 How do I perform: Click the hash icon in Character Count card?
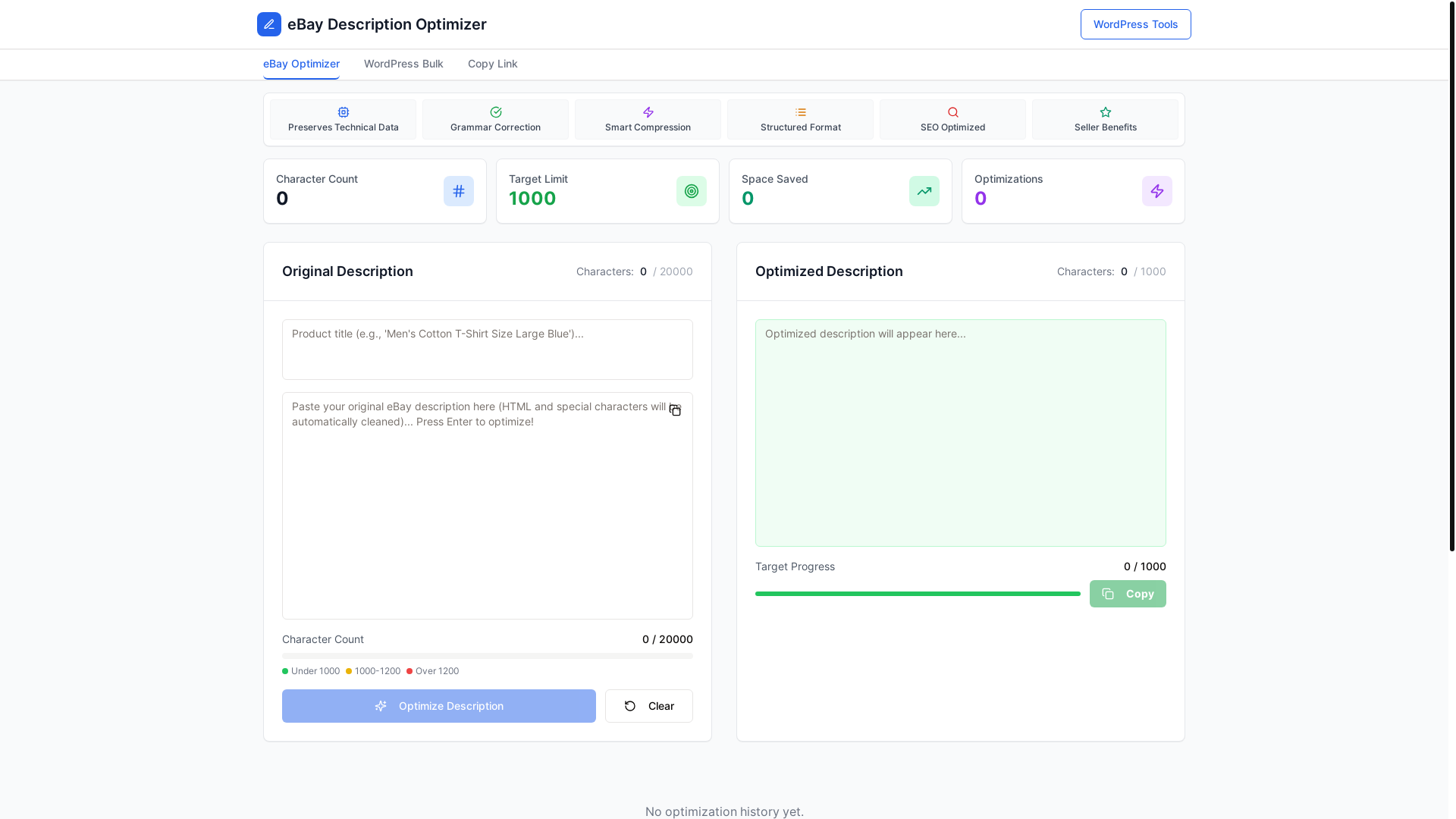point(459,191)
